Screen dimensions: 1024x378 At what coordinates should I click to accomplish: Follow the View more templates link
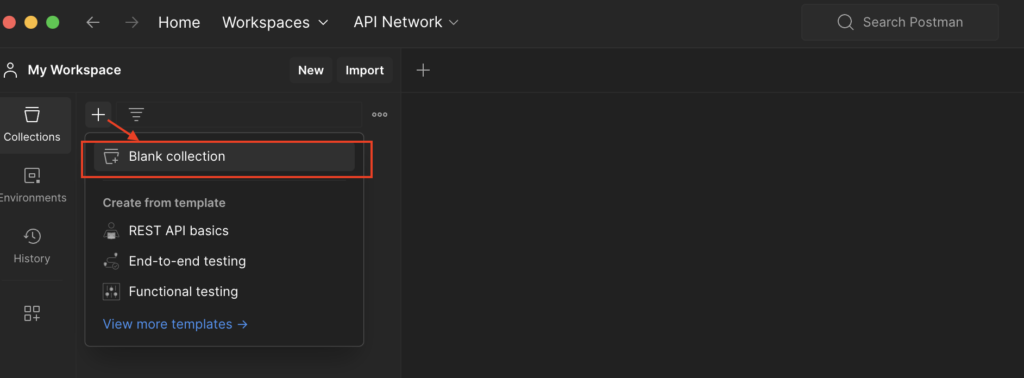[175, 324]
